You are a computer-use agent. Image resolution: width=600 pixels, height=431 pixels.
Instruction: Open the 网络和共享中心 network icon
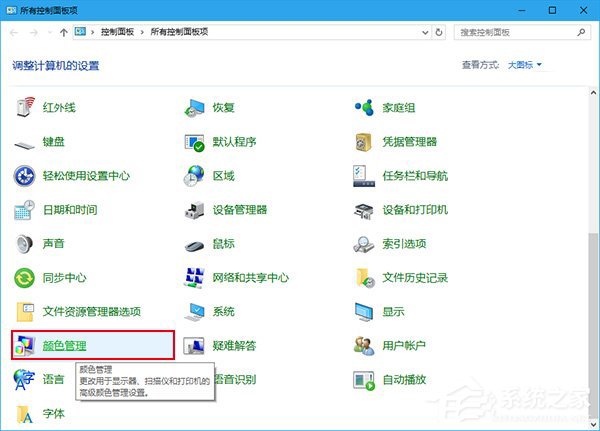(x=194, y=278)
